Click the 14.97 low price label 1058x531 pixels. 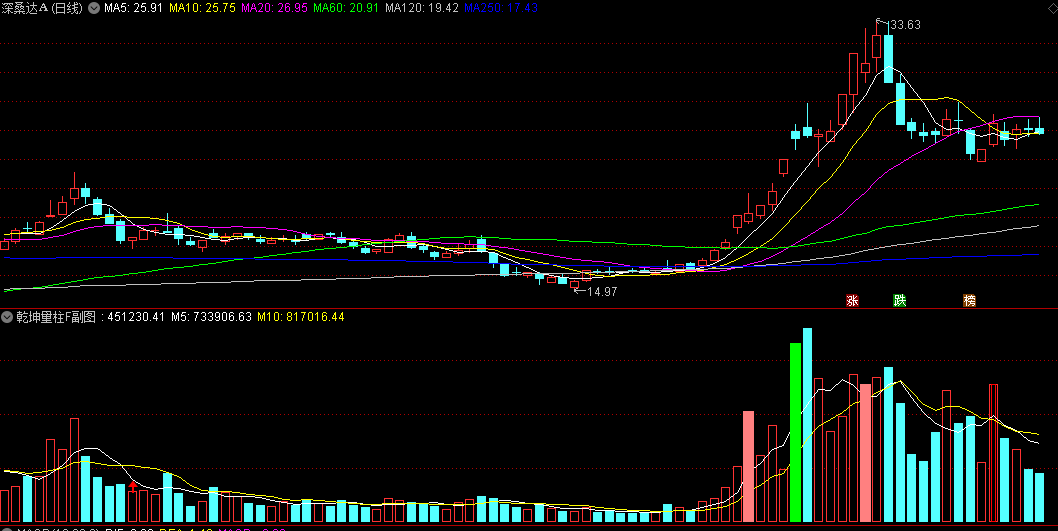(x=602, y=292)
